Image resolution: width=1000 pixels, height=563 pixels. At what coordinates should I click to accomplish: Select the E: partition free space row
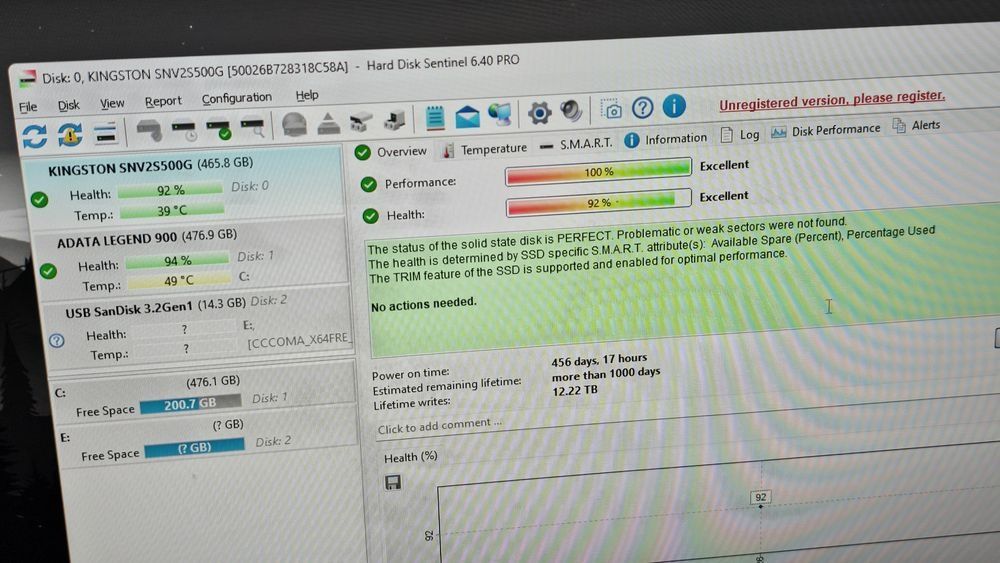(x=207, y=440)
